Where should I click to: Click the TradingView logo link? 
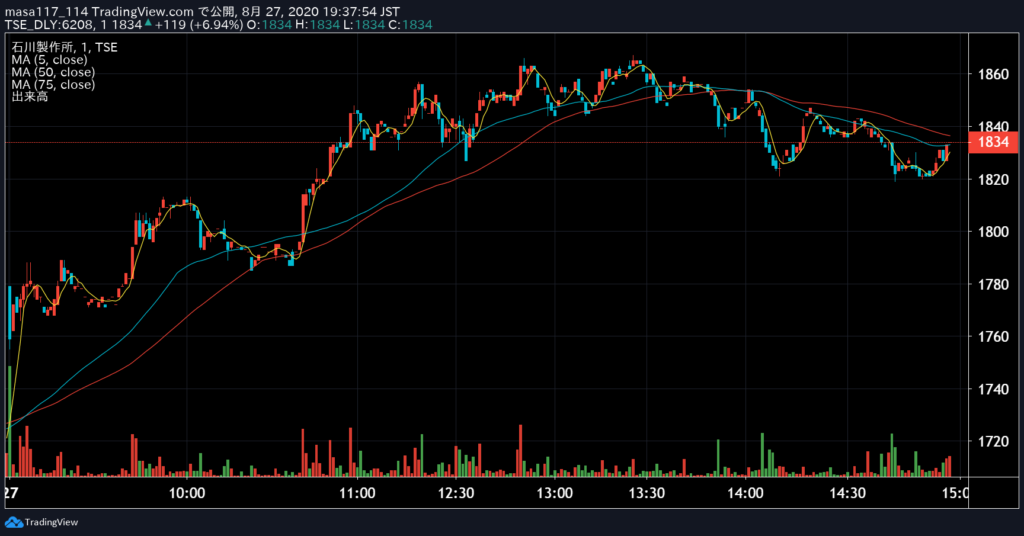pyautogui.click(x=41, y=522)
